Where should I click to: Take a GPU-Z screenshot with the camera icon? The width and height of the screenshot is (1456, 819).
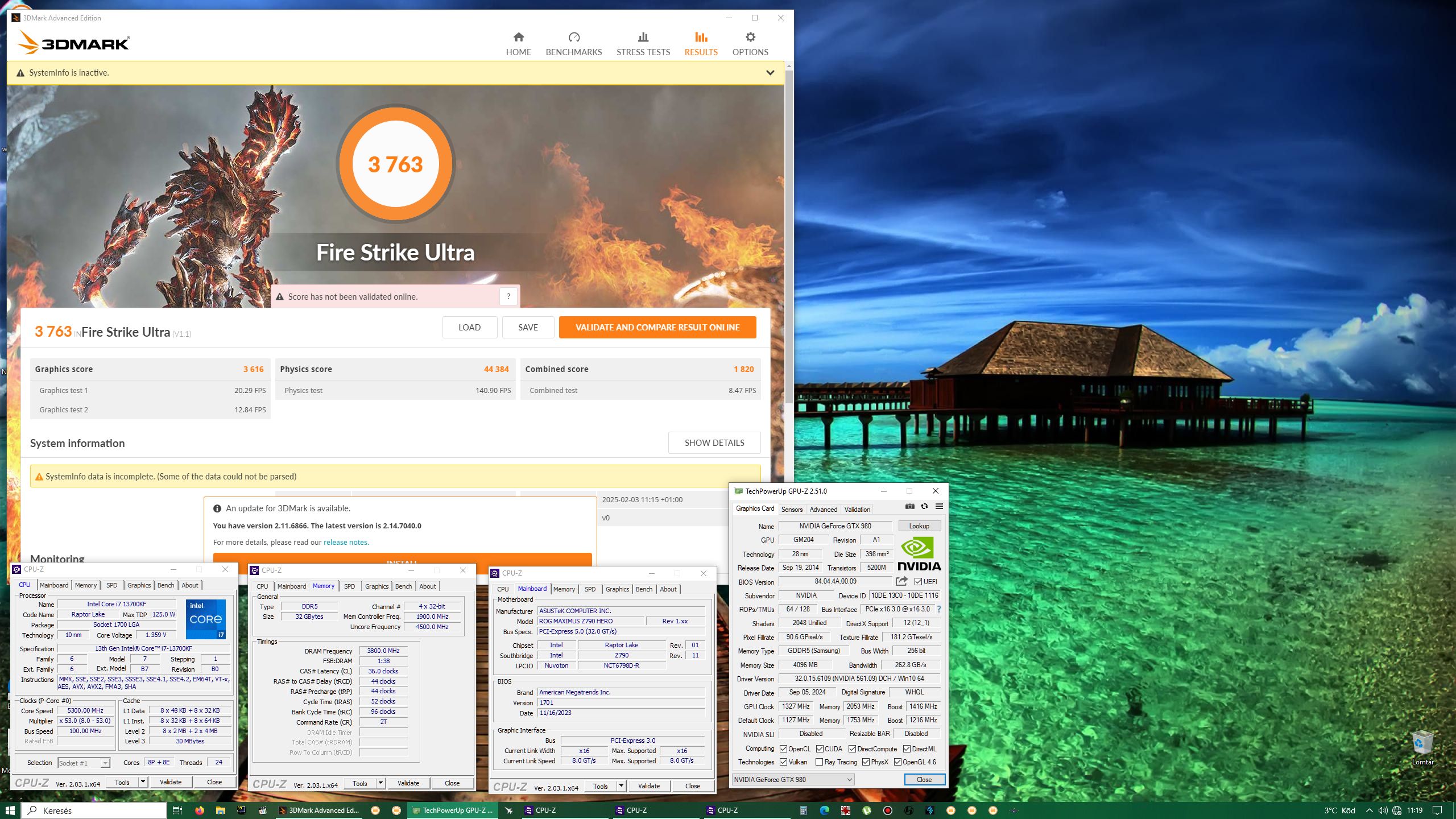coord(910,506)
